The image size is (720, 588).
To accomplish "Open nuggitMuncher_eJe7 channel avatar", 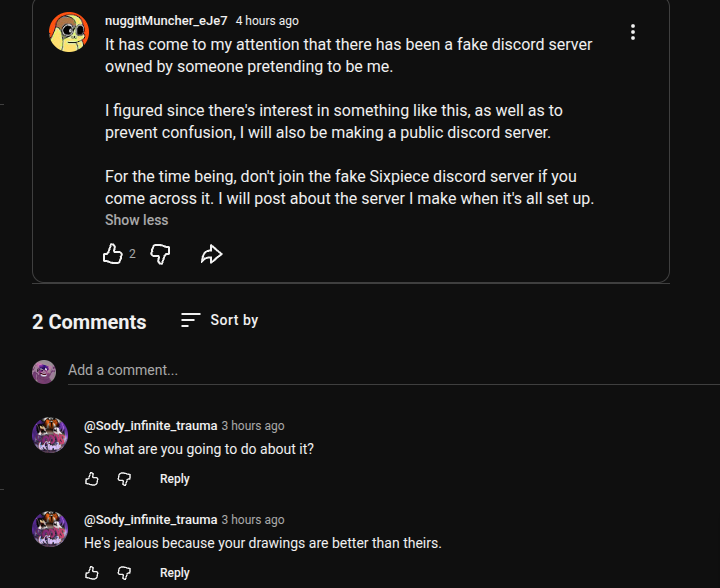I will pos(69,33).
